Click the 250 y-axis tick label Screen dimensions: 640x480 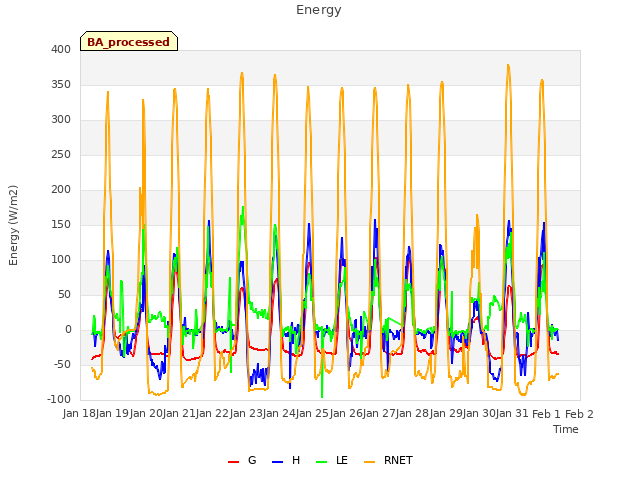click(61, 155)
